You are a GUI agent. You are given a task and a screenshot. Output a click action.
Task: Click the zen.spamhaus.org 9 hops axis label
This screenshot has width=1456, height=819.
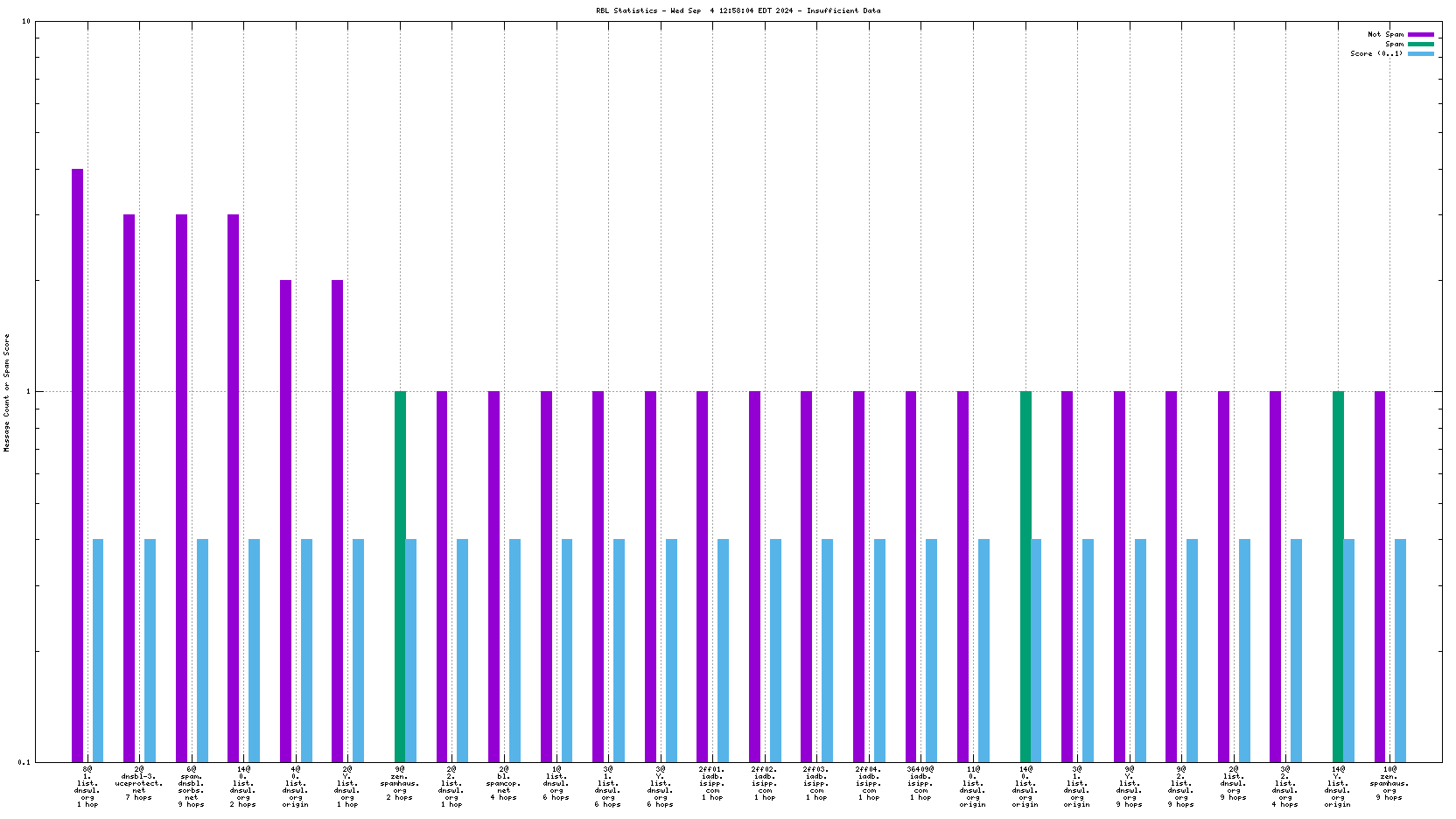[x=1389, y=783]
